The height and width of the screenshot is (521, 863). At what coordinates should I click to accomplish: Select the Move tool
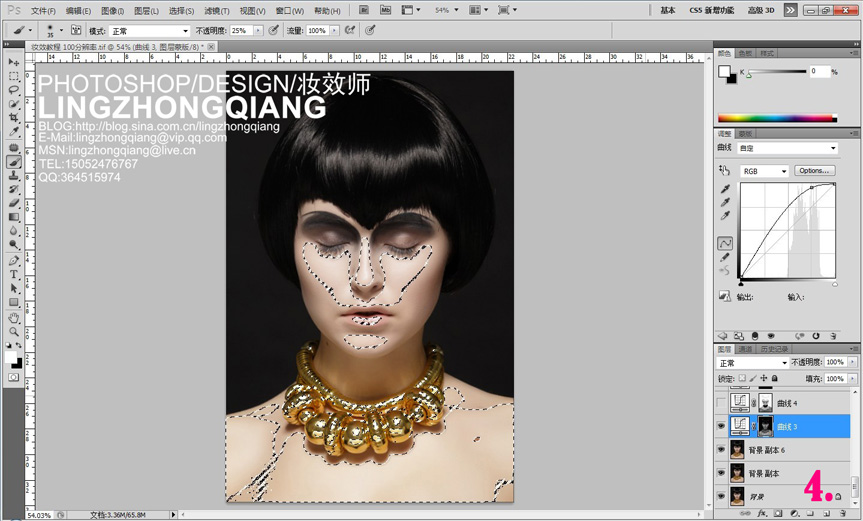click(13, 62)
